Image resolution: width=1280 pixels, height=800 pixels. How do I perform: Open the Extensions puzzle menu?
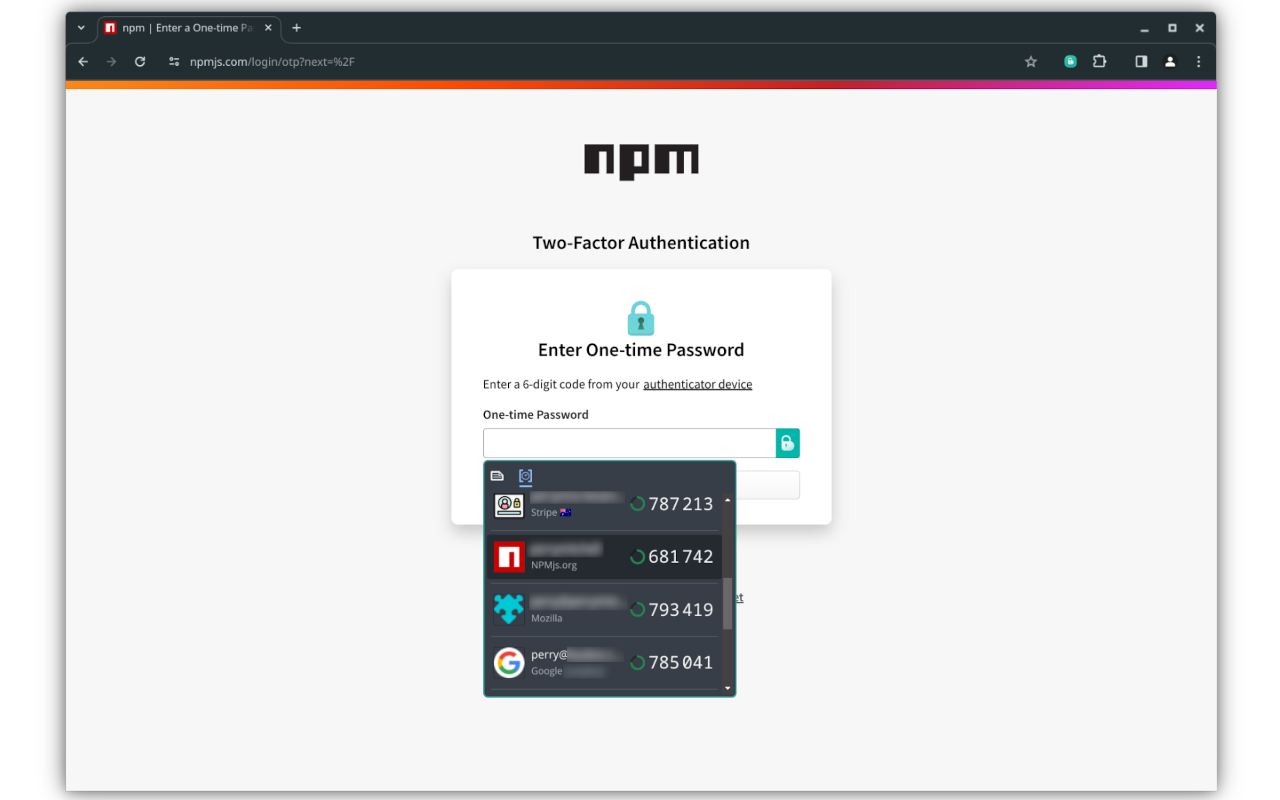click(x=1099, y=61)
